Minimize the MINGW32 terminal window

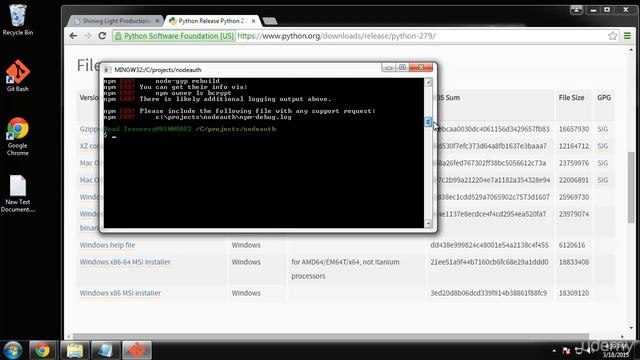coord(389,67)
